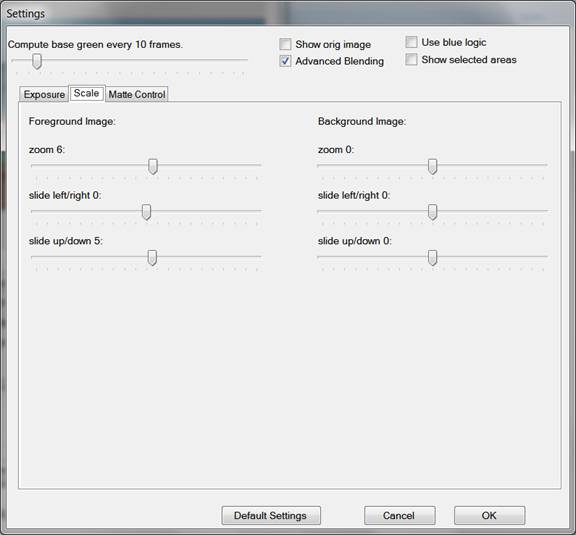This screenshot has height=535, width=576.
Task: Click the Foreground zoom slider track's right end
Action: pyautogui.click(x=259, y=165)
